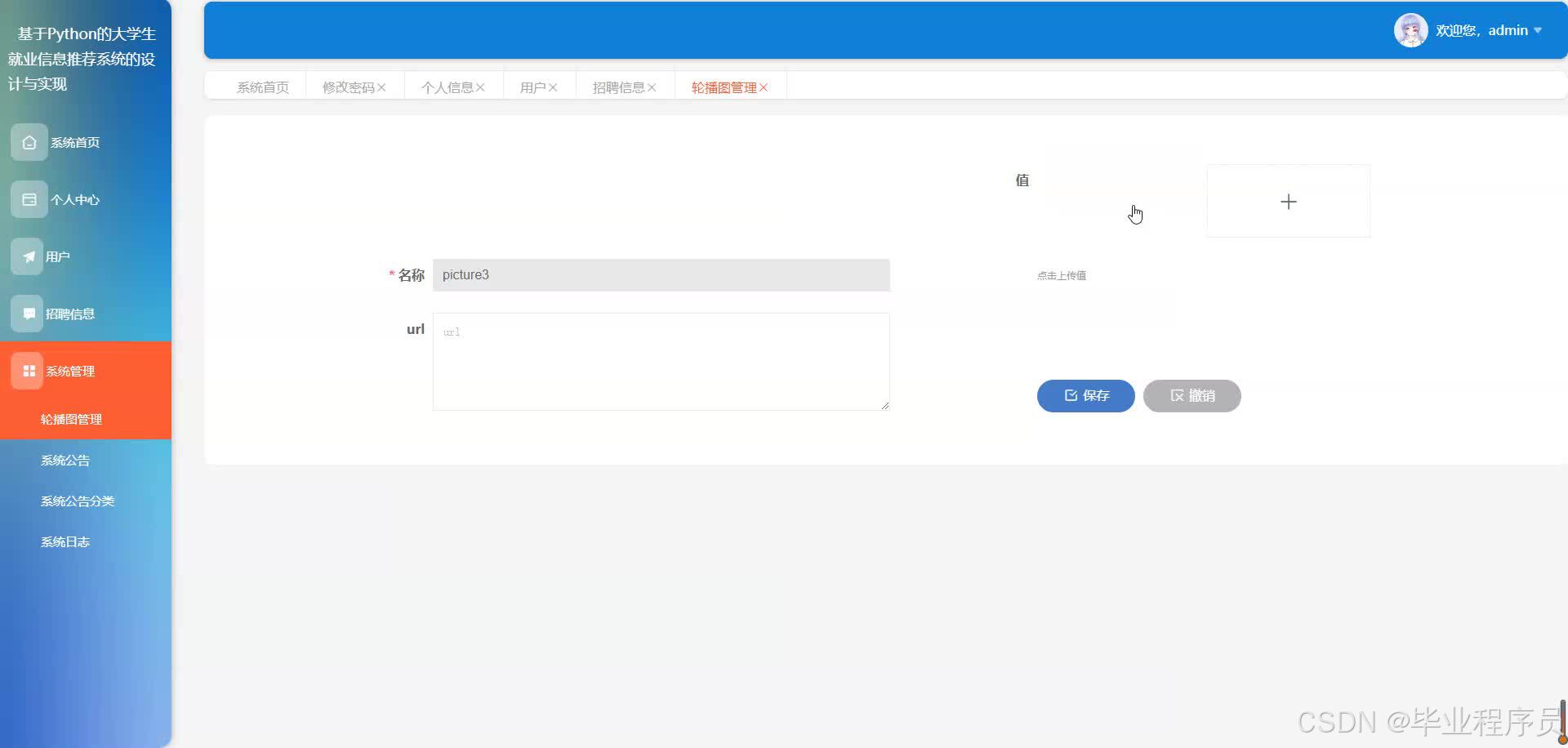Click the 撤销 button
1568x748 pixels.
point(1192,396)
